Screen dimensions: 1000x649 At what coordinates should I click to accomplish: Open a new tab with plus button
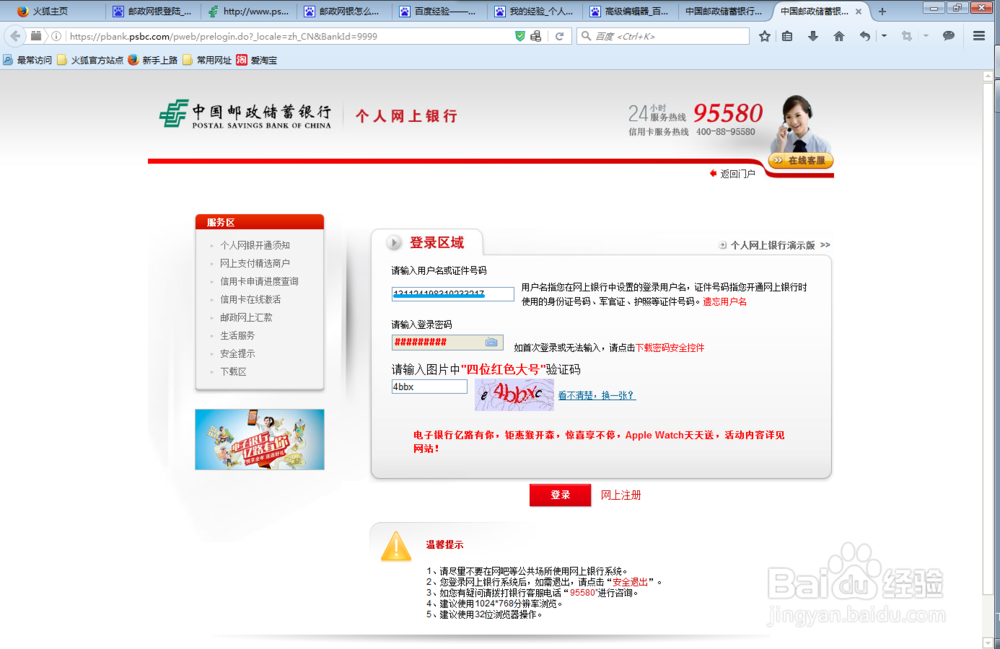click(x=882, y=11)
